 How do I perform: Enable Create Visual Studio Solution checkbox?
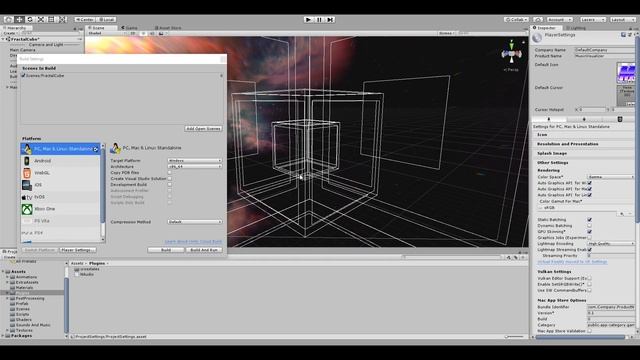click(169, 178)
